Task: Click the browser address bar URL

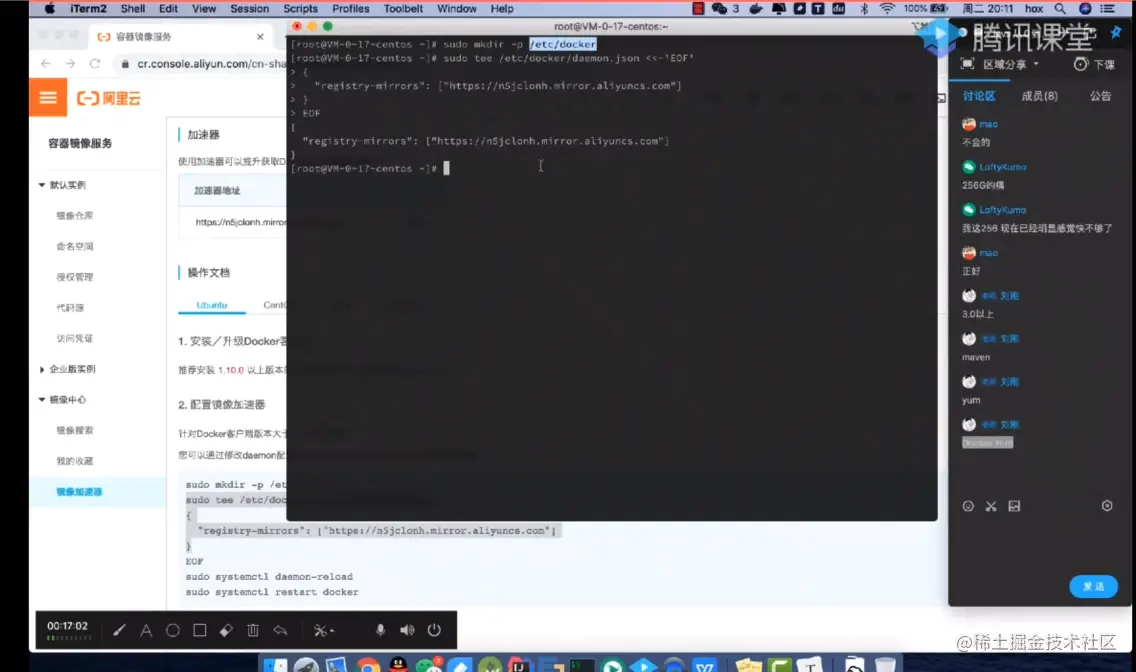Action: pyautogui.click(x=212, y=64)
